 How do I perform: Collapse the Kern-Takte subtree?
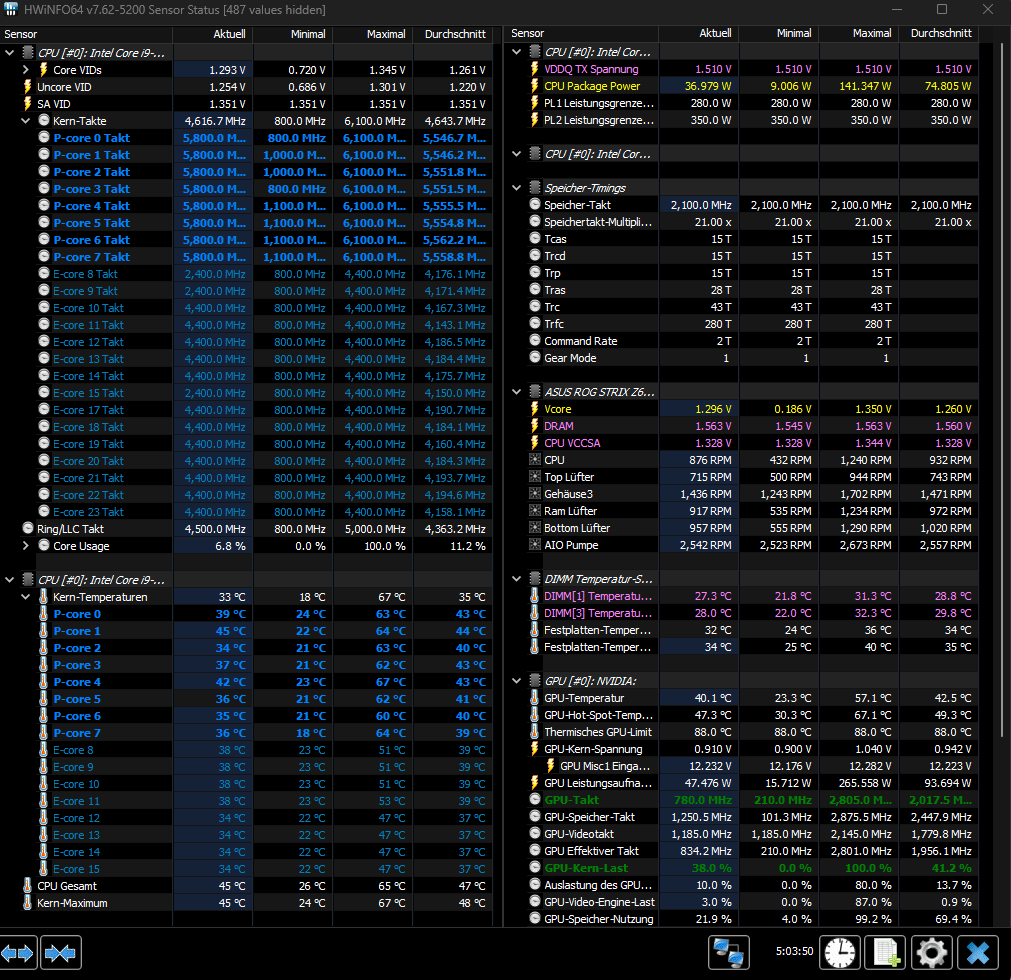pyautogui.click(x=26, y=121)
